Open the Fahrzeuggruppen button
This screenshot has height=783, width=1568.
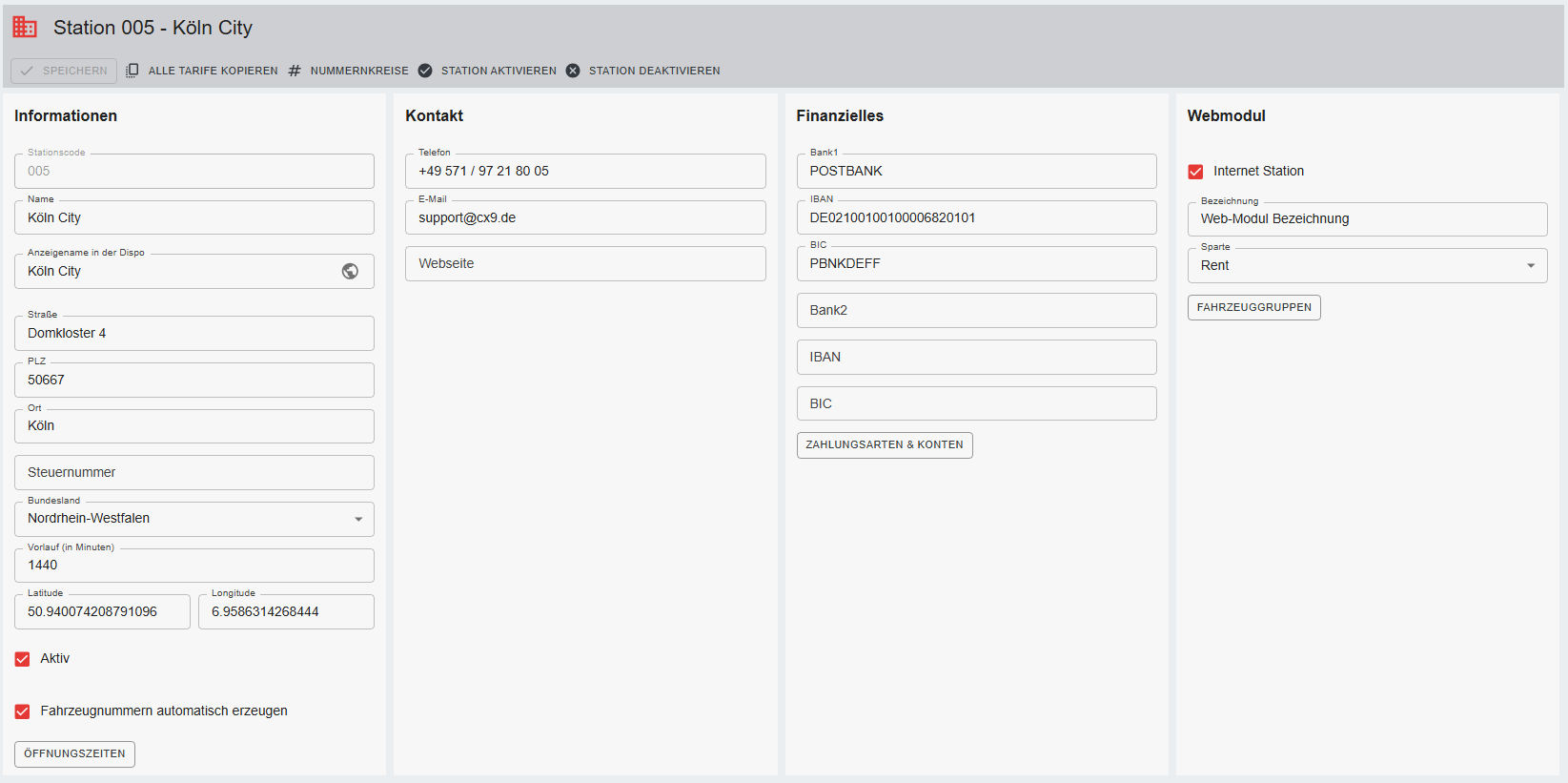point(1253,307)
